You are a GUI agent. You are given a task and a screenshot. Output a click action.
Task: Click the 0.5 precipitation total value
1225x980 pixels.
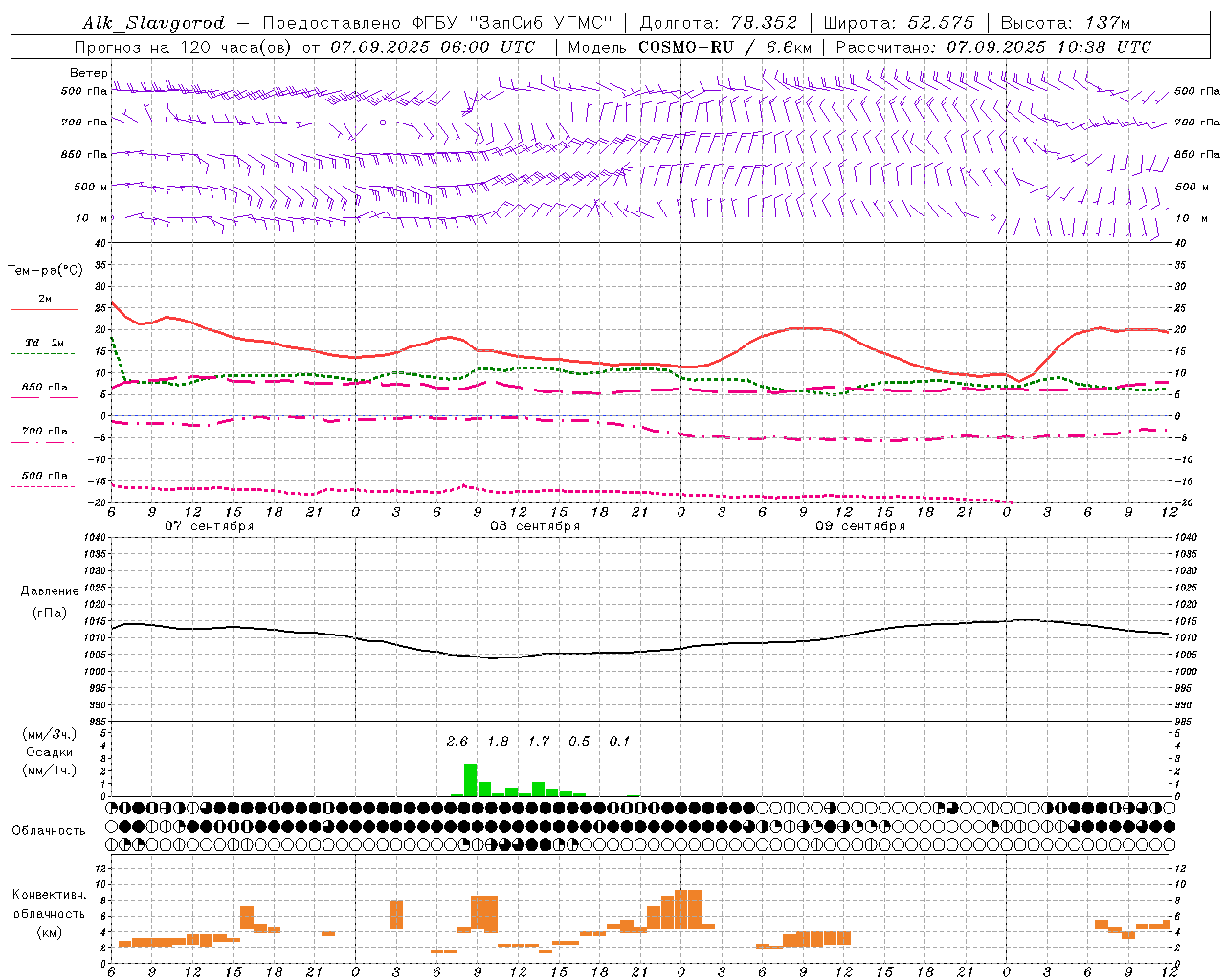579,742
